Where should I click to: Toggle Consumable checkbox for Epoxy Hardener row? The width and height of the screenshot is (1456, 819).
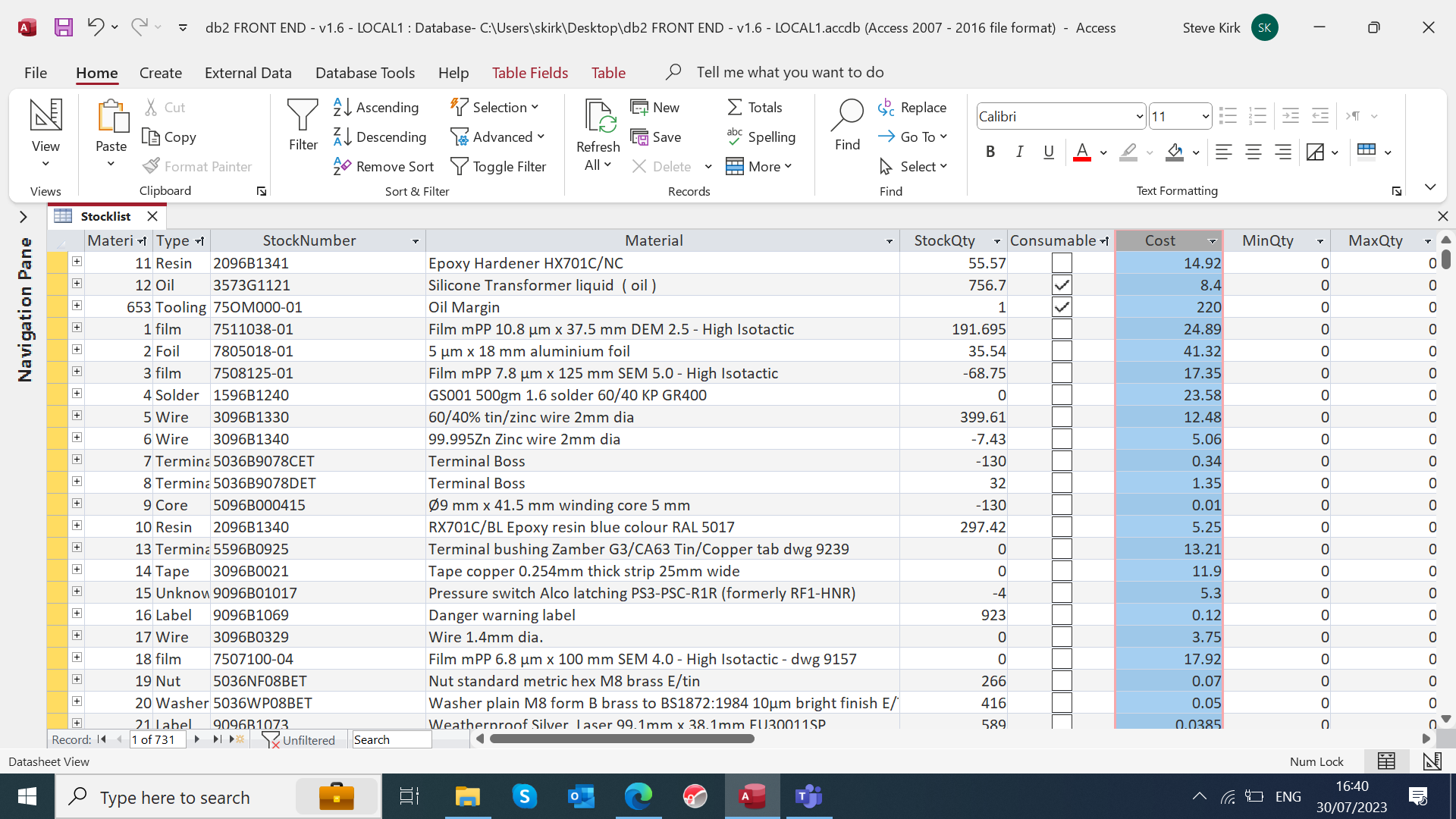click(x=1062, y=263)
